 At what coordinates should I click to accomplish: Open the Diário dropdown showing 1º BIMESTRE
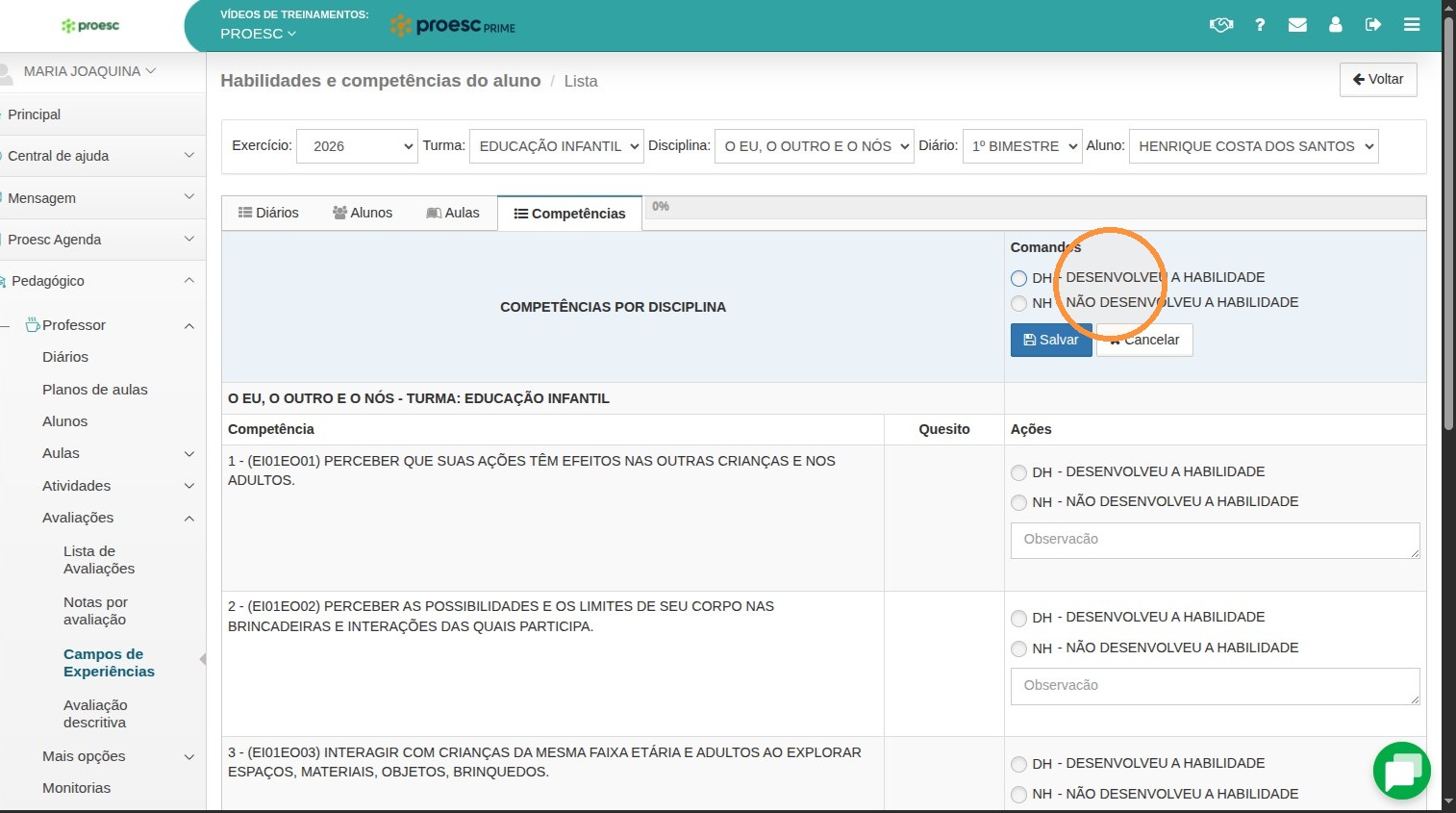(x=1022, y=146)
